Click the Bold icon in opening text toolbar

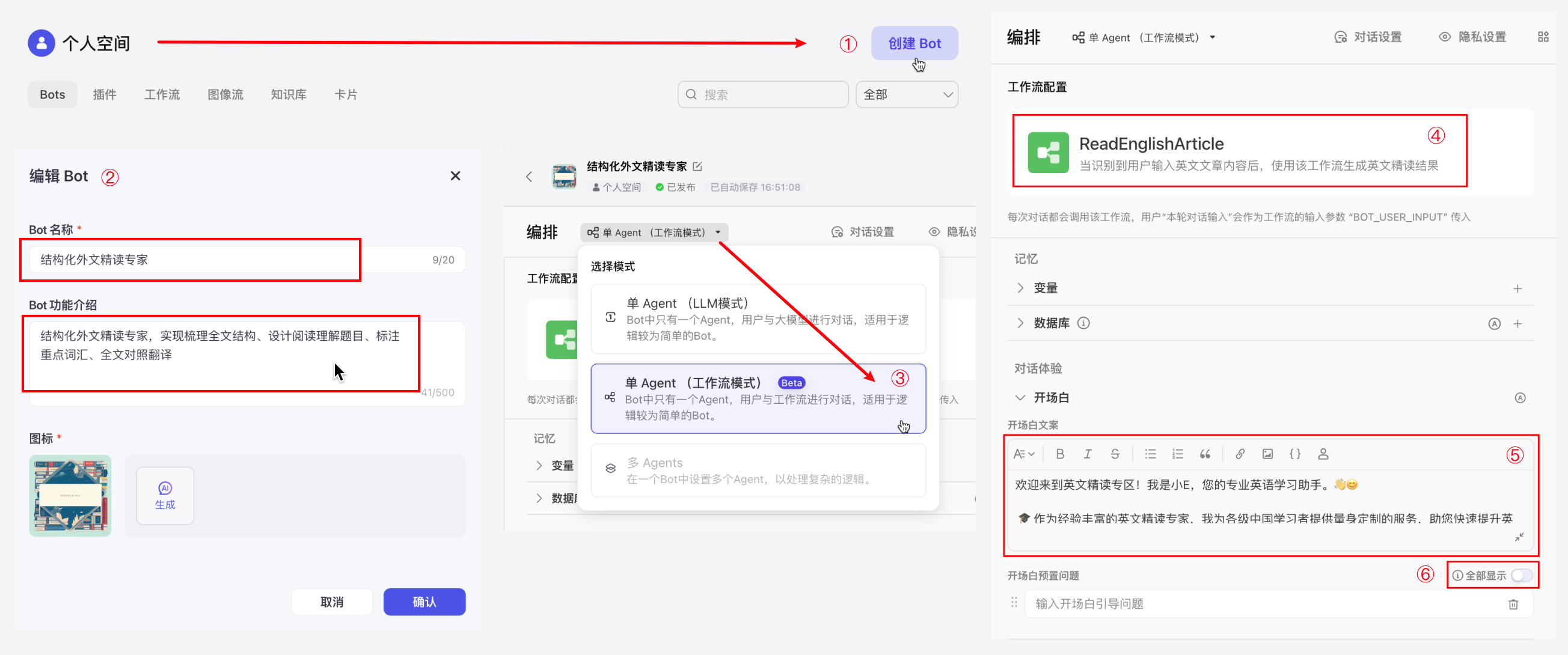pyautogui.click(x=1060, y=454)
